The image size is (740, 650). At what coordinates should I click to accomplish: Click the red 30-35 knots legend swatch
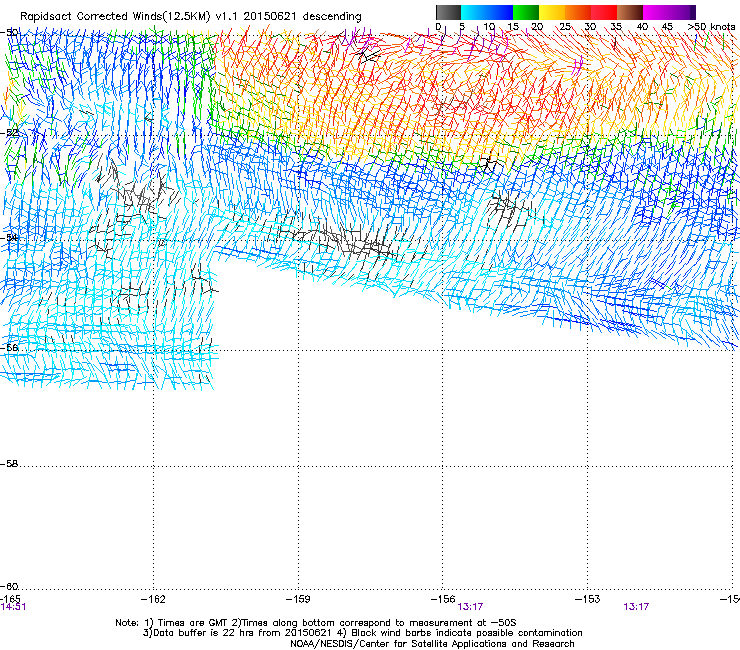pos(604,12)
